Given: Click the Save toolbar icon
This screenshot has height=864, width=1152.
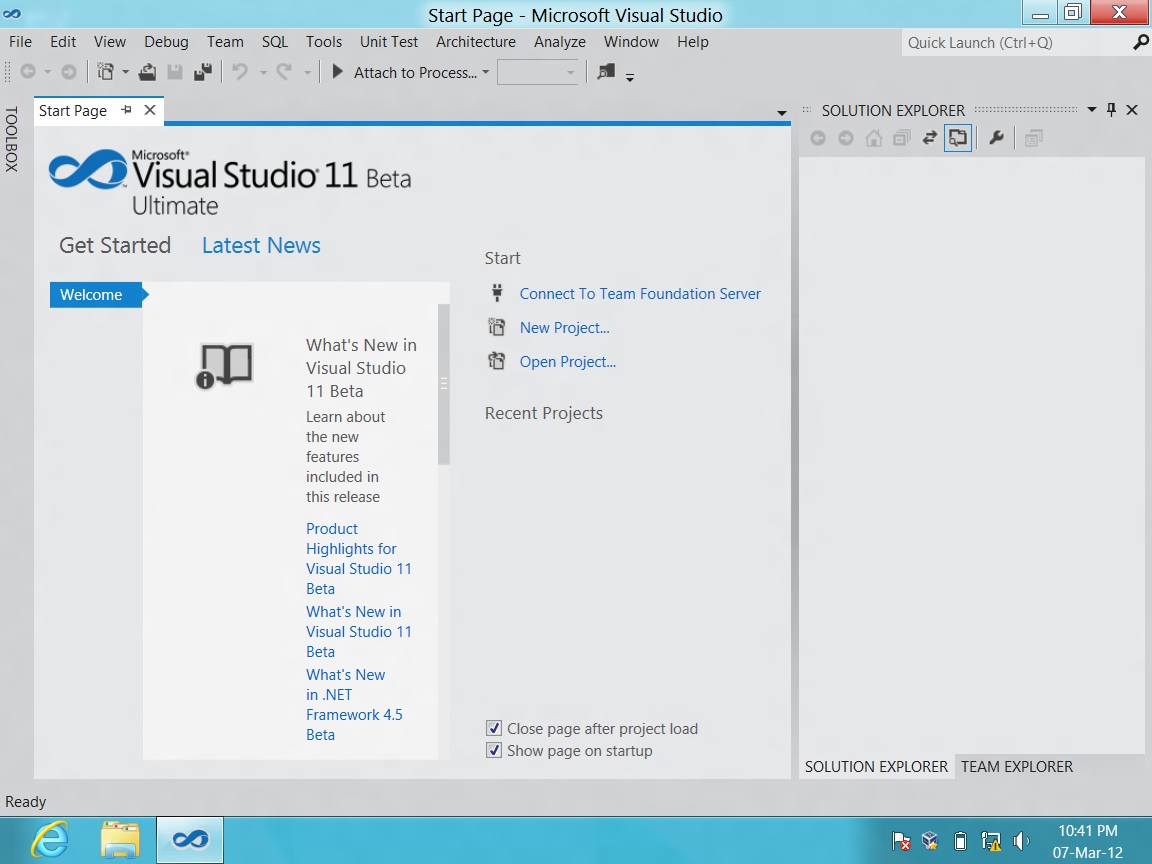Looking at the screenshot, I should pos(175,72).
